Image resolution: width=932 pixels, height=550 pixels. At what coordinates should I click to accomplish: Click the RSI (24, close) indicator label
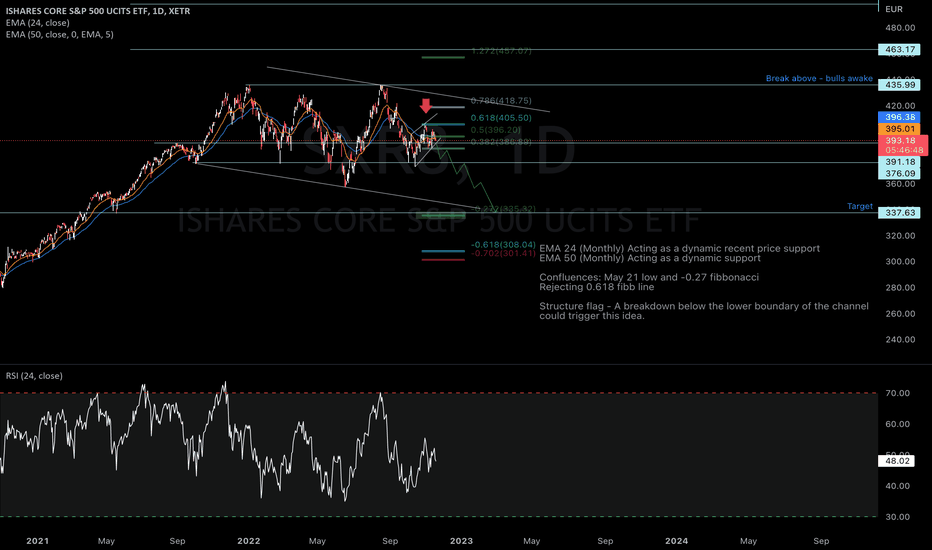(34, 376)
